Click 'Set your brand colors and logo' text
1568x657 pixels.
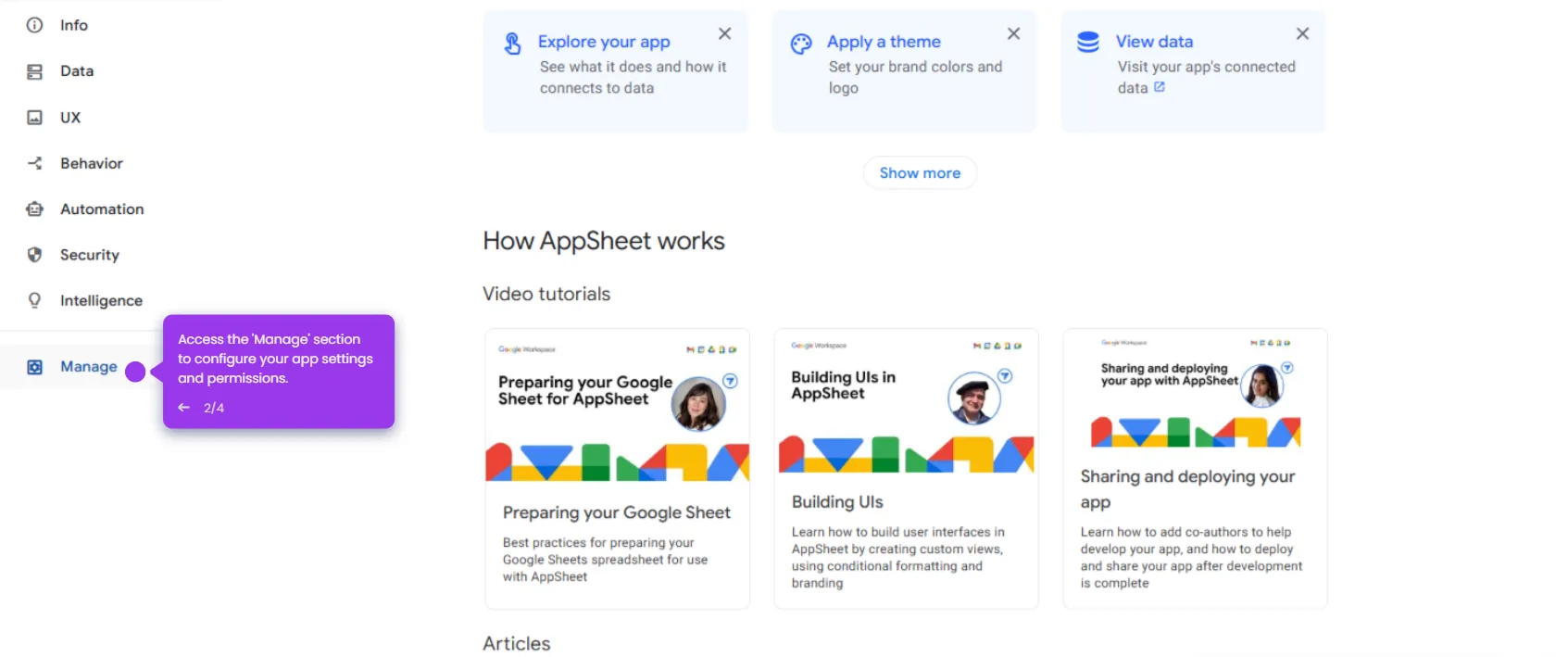point(915,78)
